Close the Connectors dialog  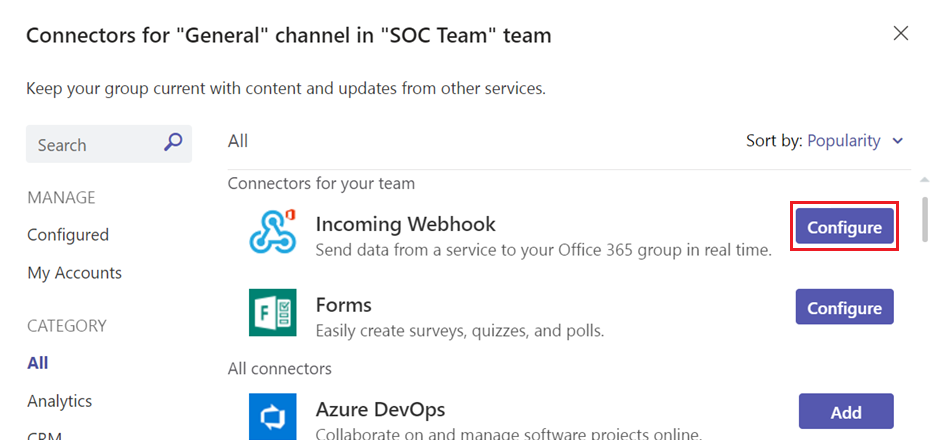(x=901, y=33)
